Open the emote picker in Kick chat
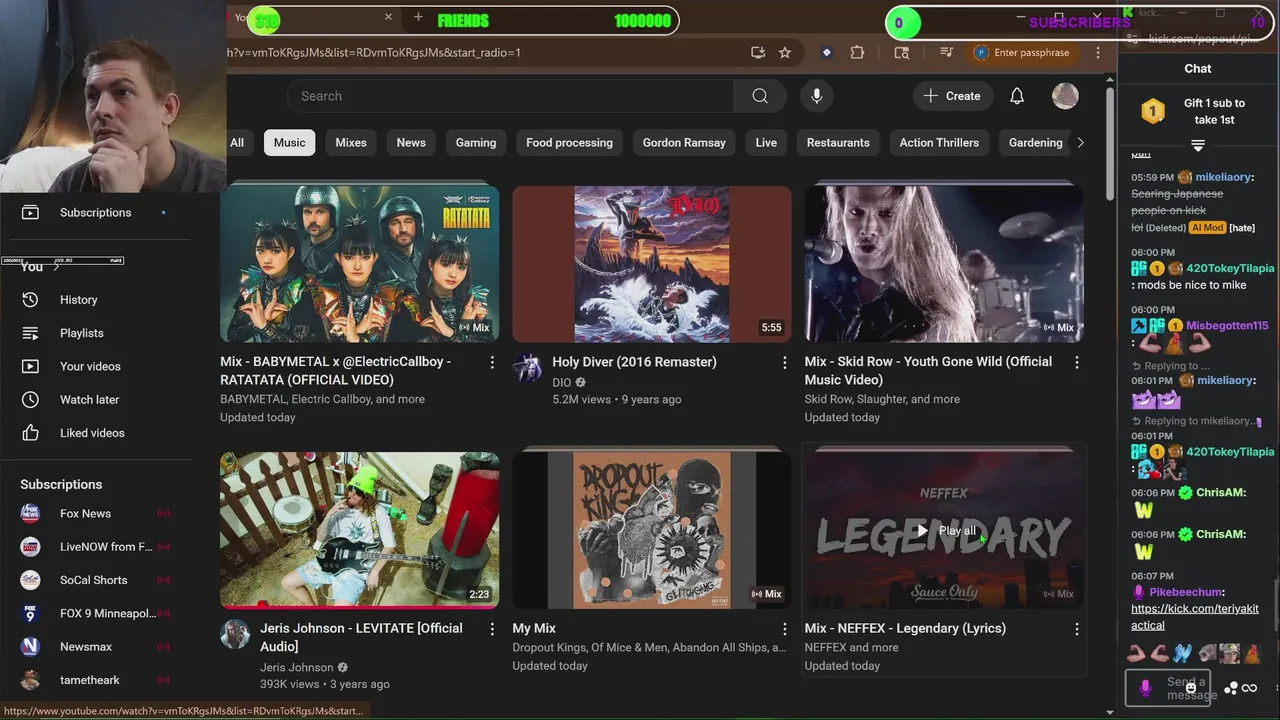 pyautogui.click(x=1190, y=688)
